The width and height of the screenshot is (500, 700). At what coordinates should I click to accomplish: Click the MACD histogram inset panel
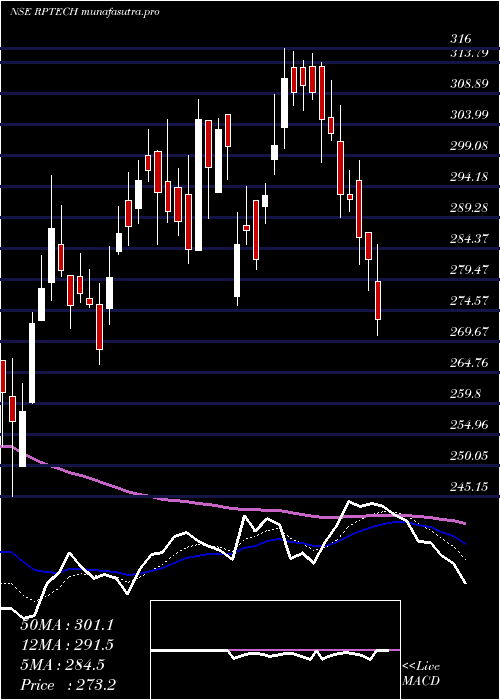tap(275, 650)
